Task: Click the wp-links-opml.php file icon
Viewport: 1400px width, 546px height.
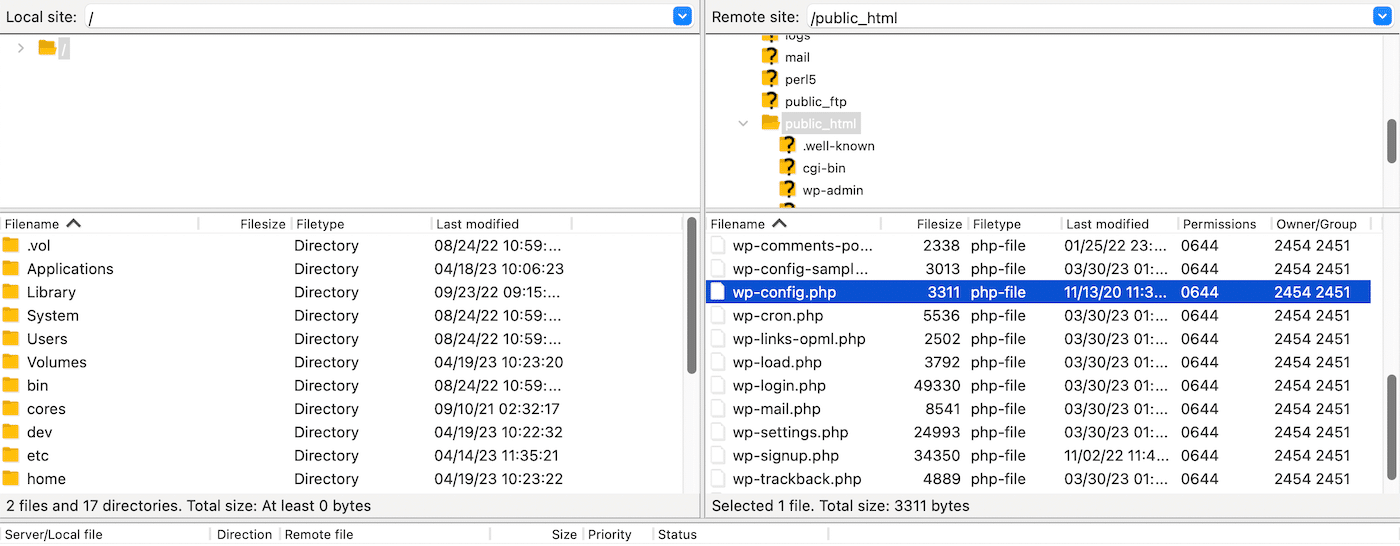Action: (717, 338)
